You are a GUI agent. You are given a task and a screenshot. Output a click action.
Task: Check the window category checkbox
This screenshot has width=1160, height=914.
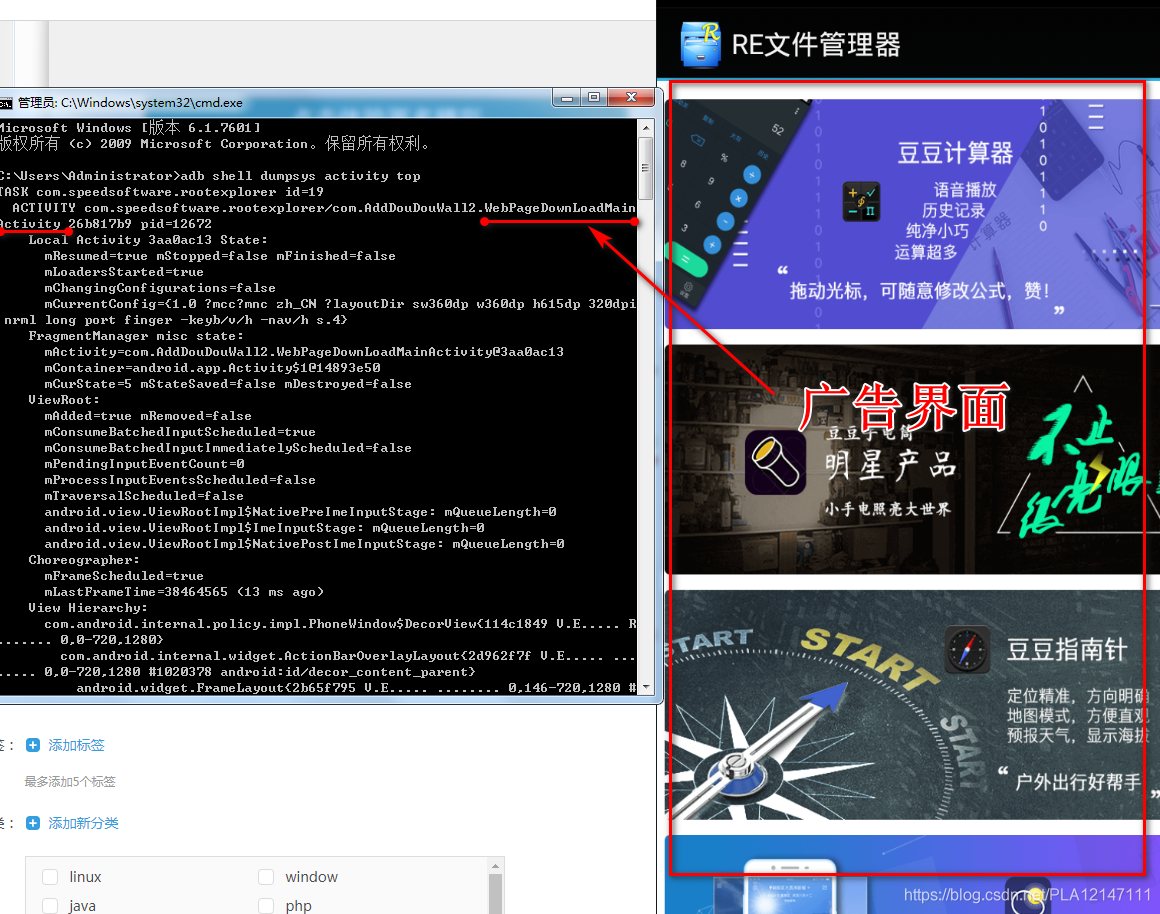pos(266,877)
